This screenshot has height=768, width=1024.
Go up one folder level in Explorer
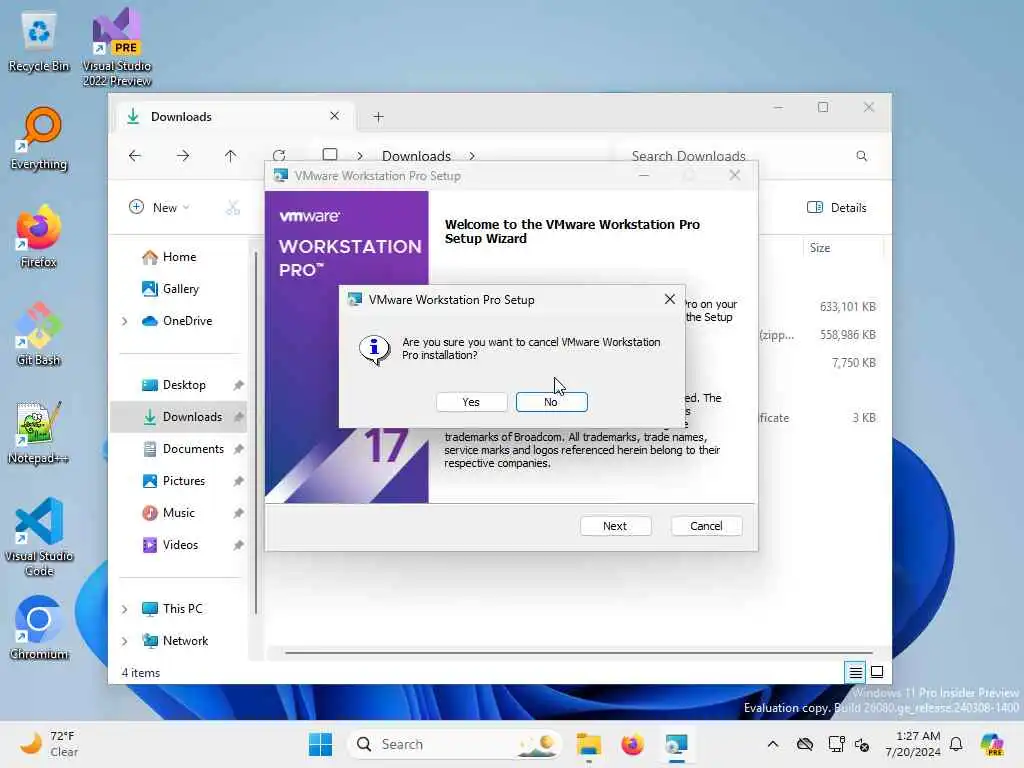[x=231, y=155]
